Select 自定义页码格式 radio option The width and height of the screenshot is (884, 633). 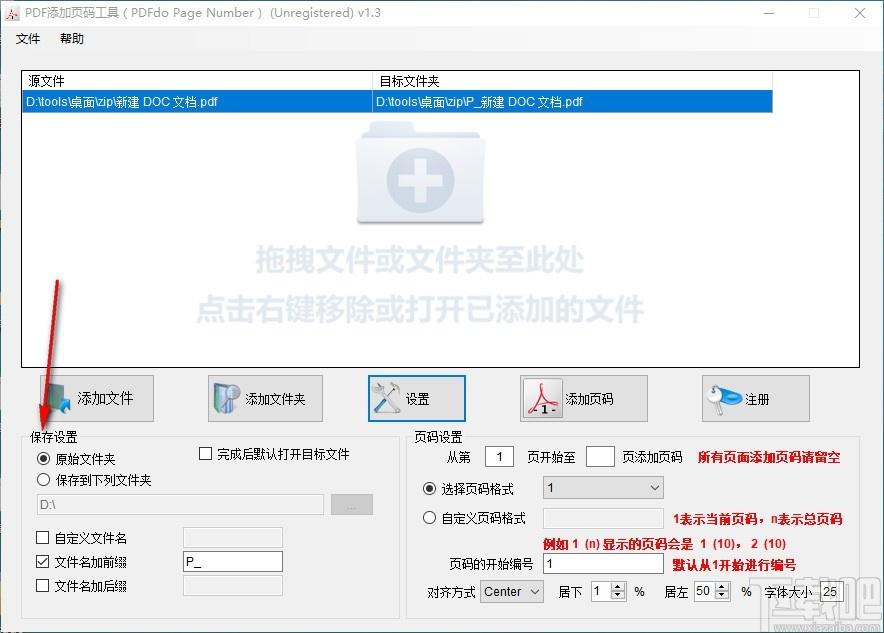click(429, 517)
